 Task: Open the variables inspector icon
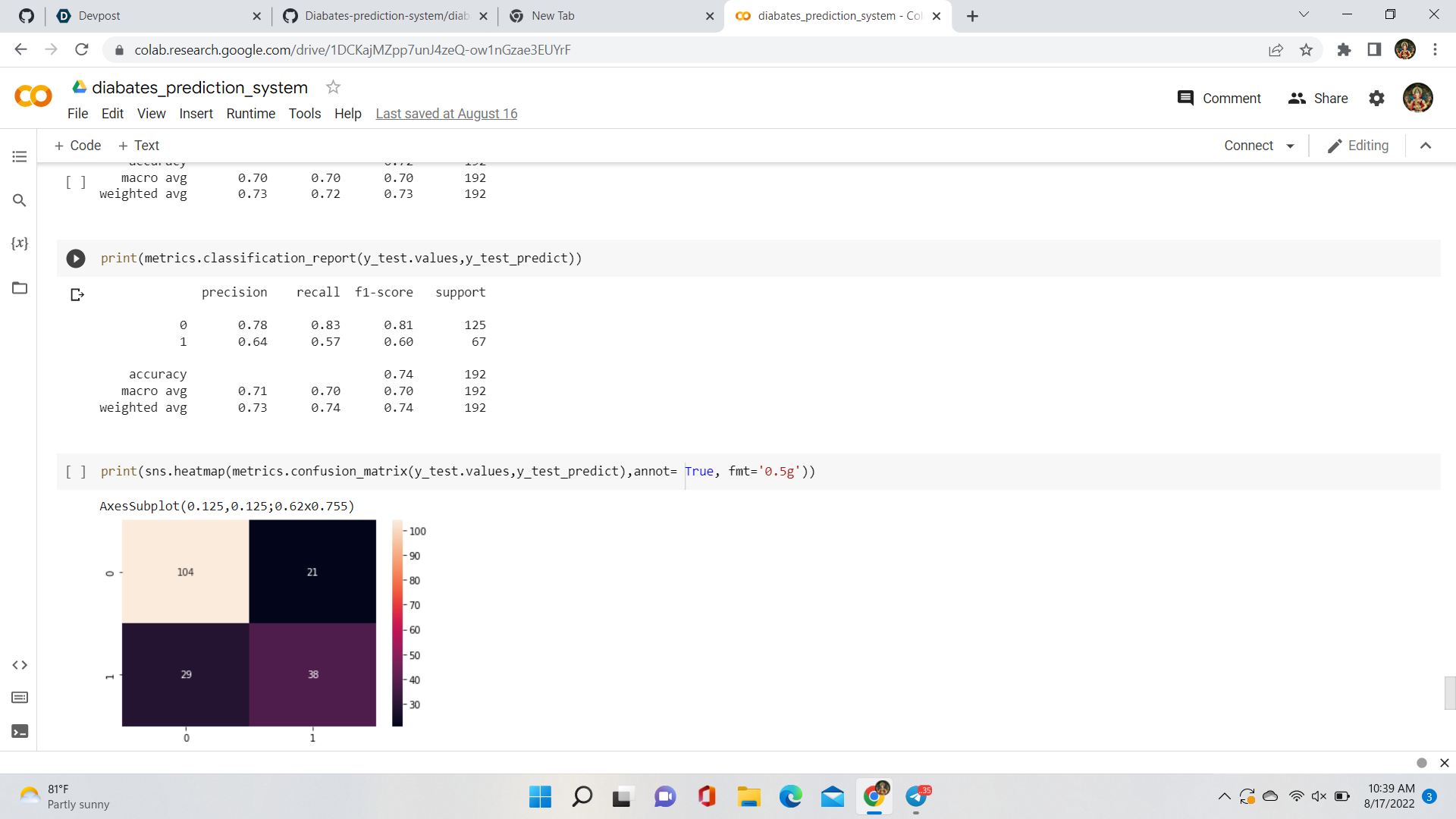[x=20, y=243]
